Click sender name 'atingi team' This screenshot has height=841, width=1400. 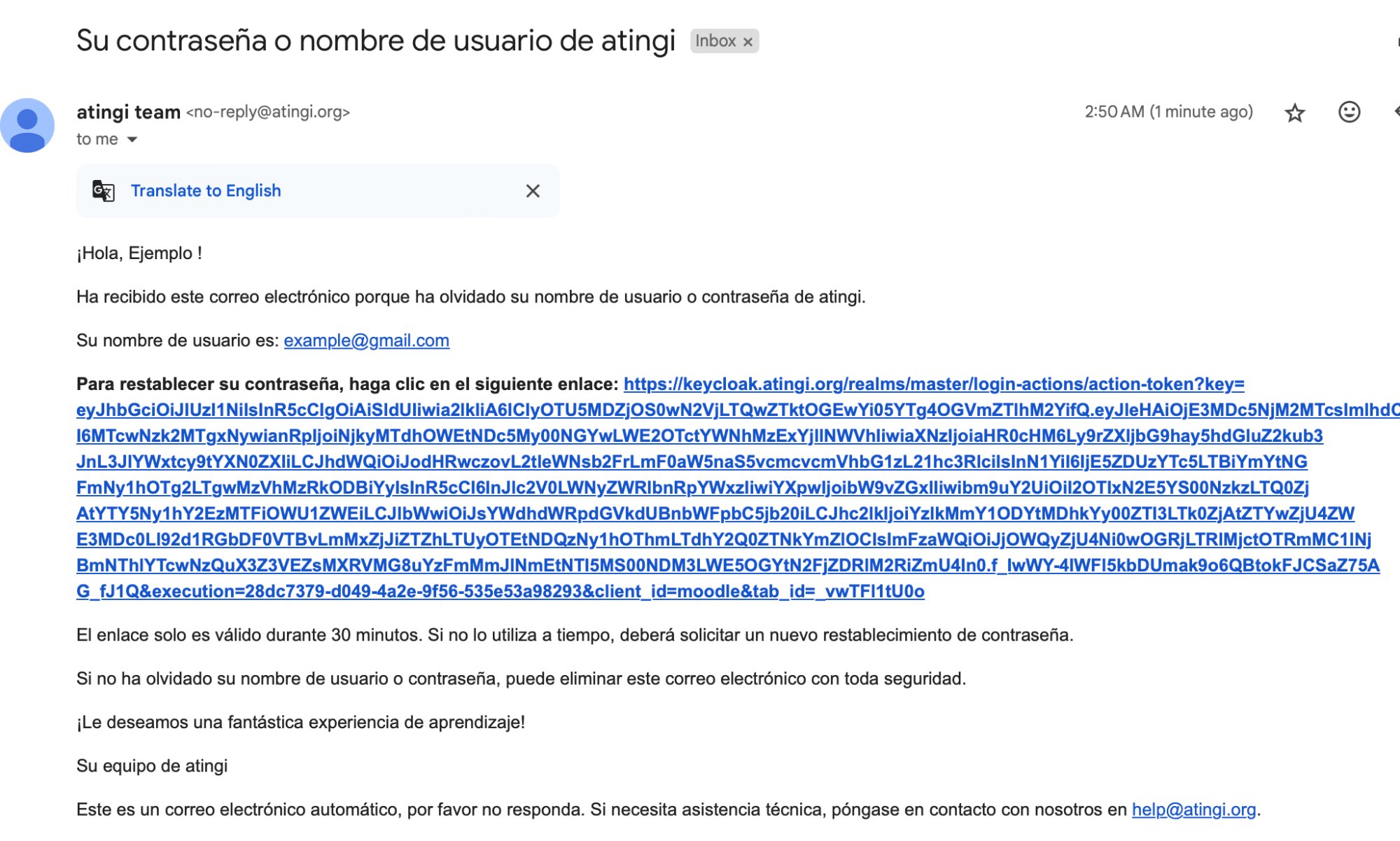(x=128, y=112)
